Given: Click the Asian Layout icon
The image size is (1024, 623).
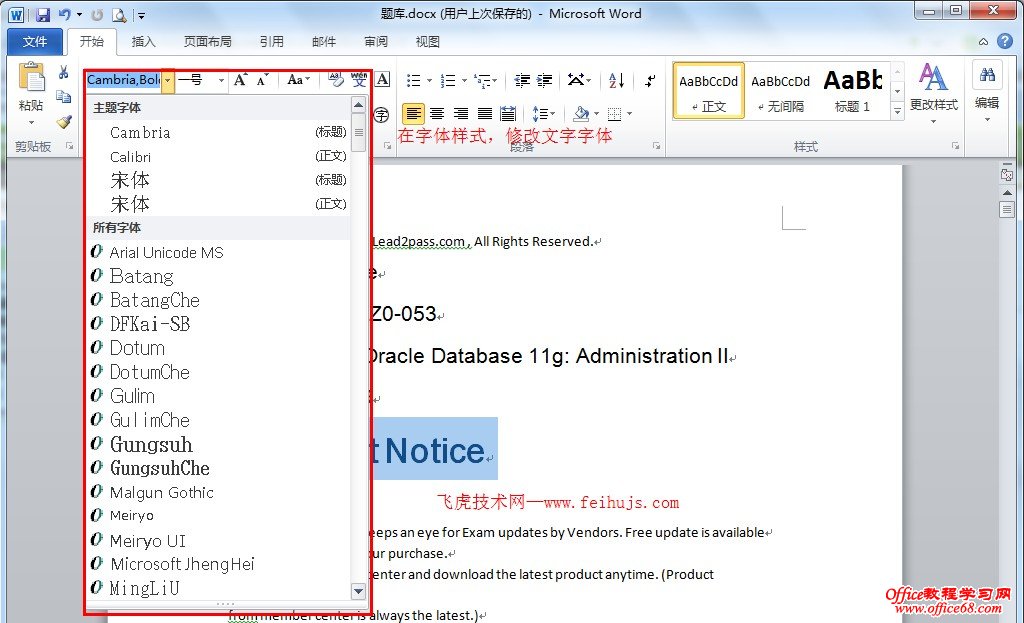Looking at the screenshot, I should pos(575,80).
